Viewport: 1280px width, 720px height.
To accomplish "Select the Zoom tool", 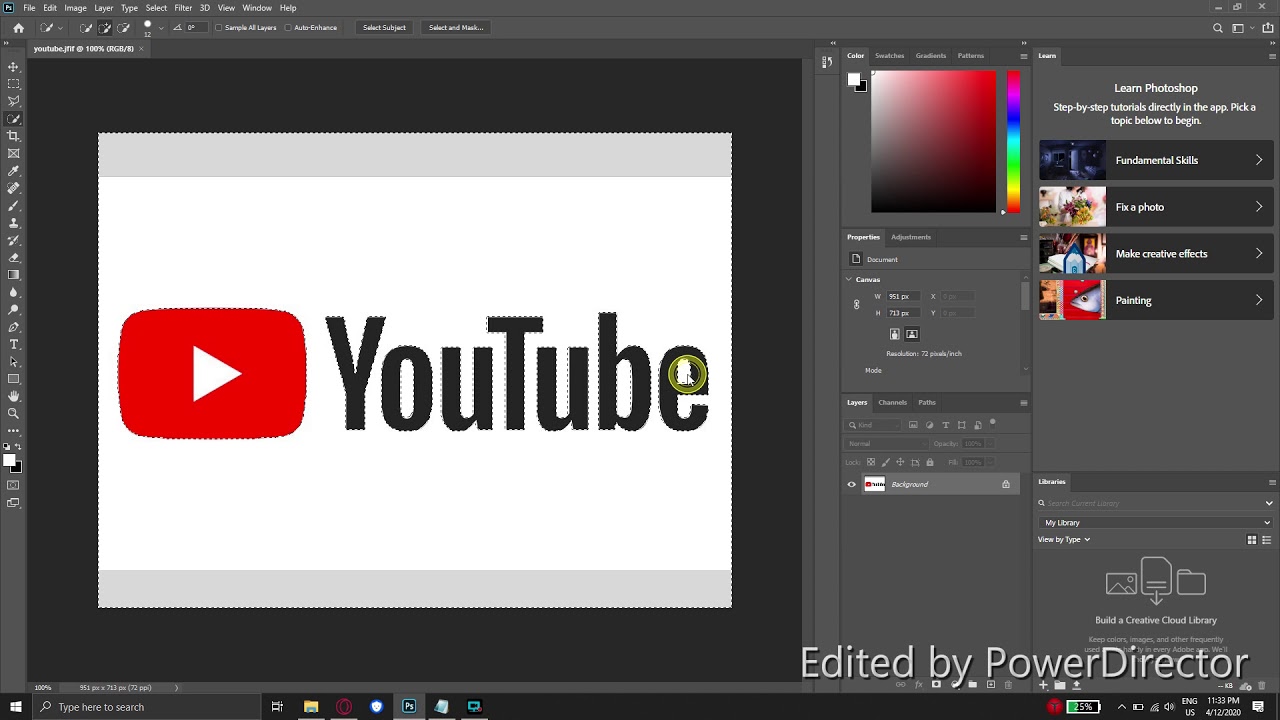I will pos(13,413).
